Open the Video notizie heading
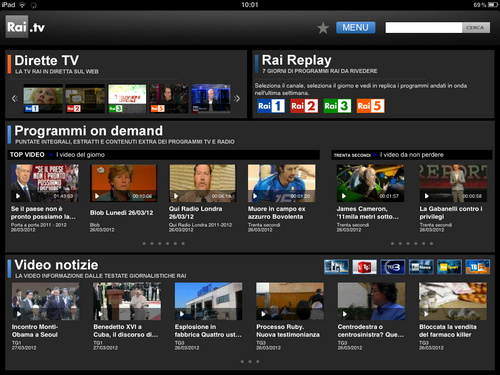 pyautogui.click(x=56, y=265)
